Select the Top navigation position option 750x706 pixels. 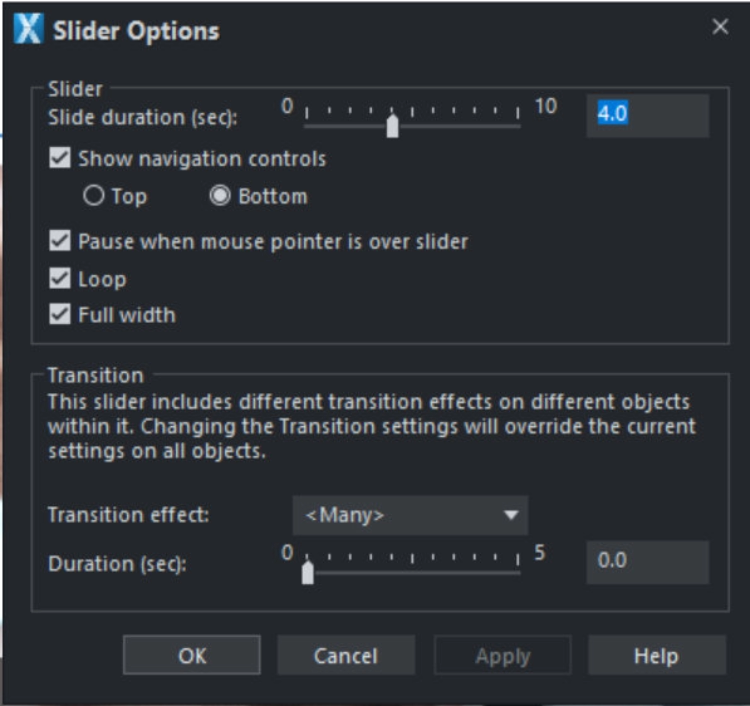pos(94,196)
